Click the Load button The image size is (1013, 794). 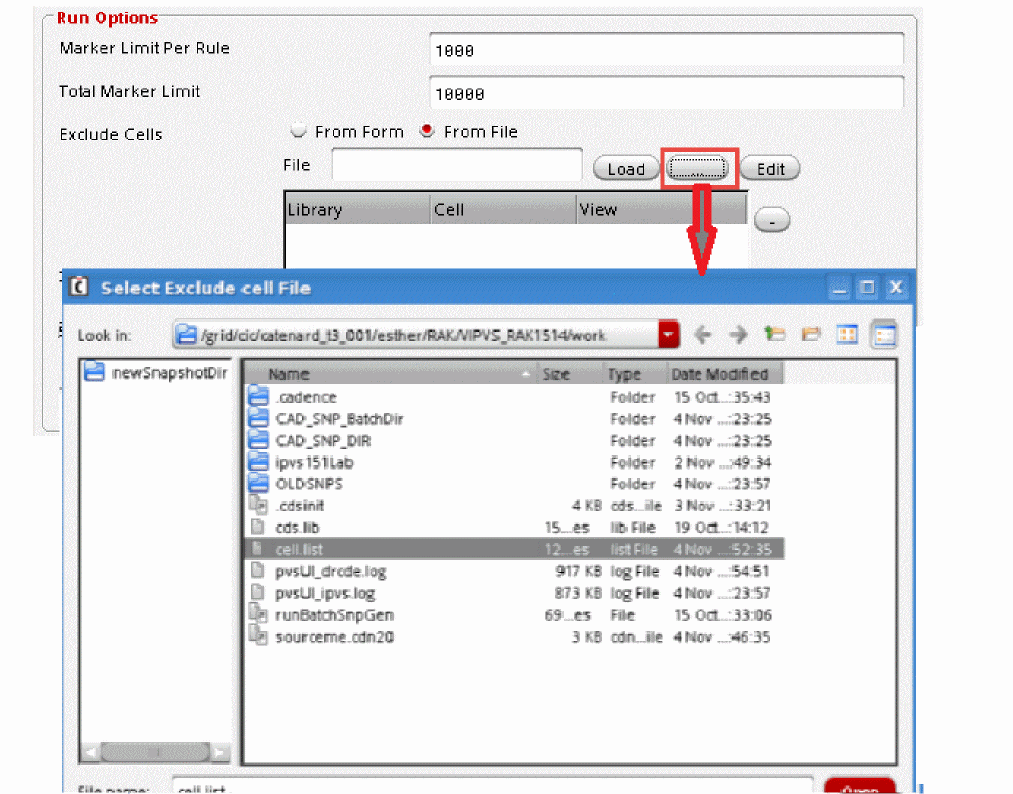pyautogui.click(x=625, y=169)
